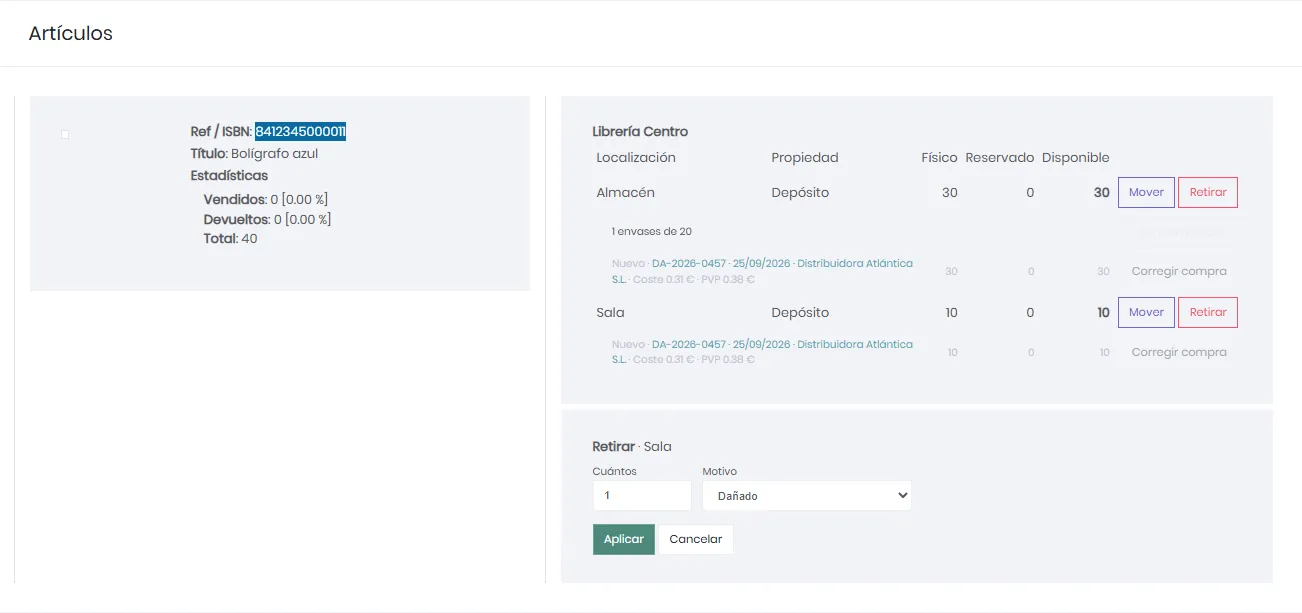
Task: Click the Vendidos statistic line
Action: [x=266, y=200]
